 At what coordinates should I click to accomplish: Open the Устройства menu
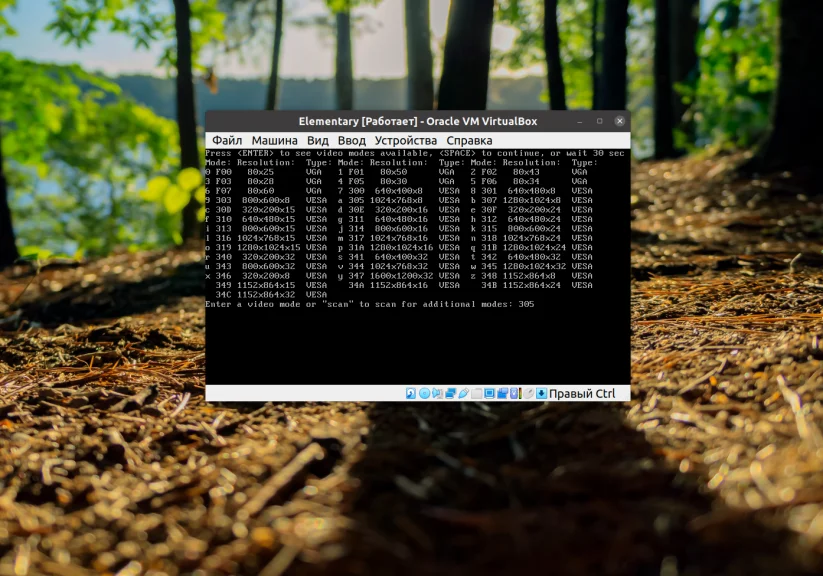pyautogui.click(x=406, y=140)
